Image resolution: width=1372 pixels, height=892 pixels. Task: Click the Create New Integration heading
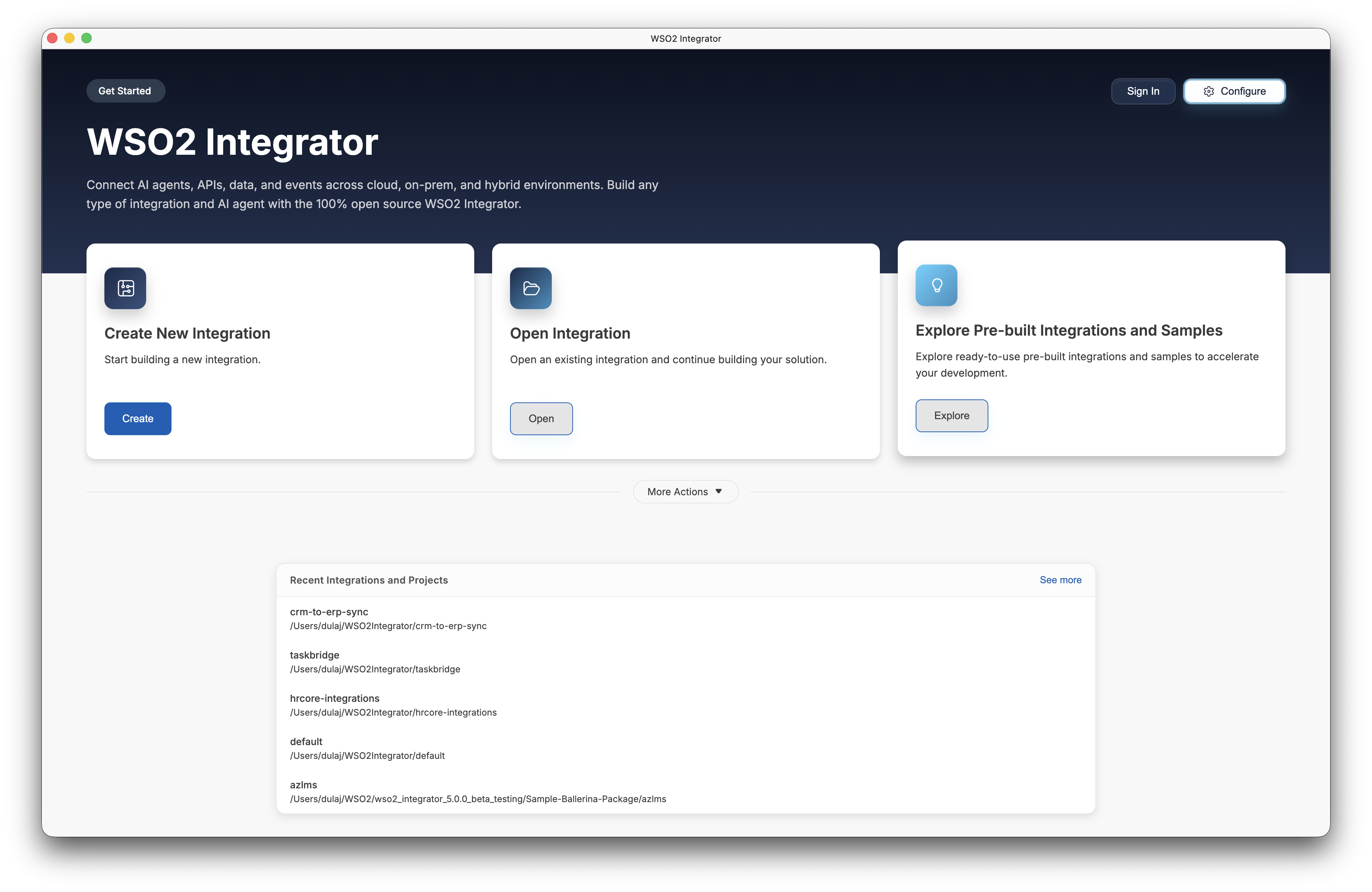tap(188, 333)
